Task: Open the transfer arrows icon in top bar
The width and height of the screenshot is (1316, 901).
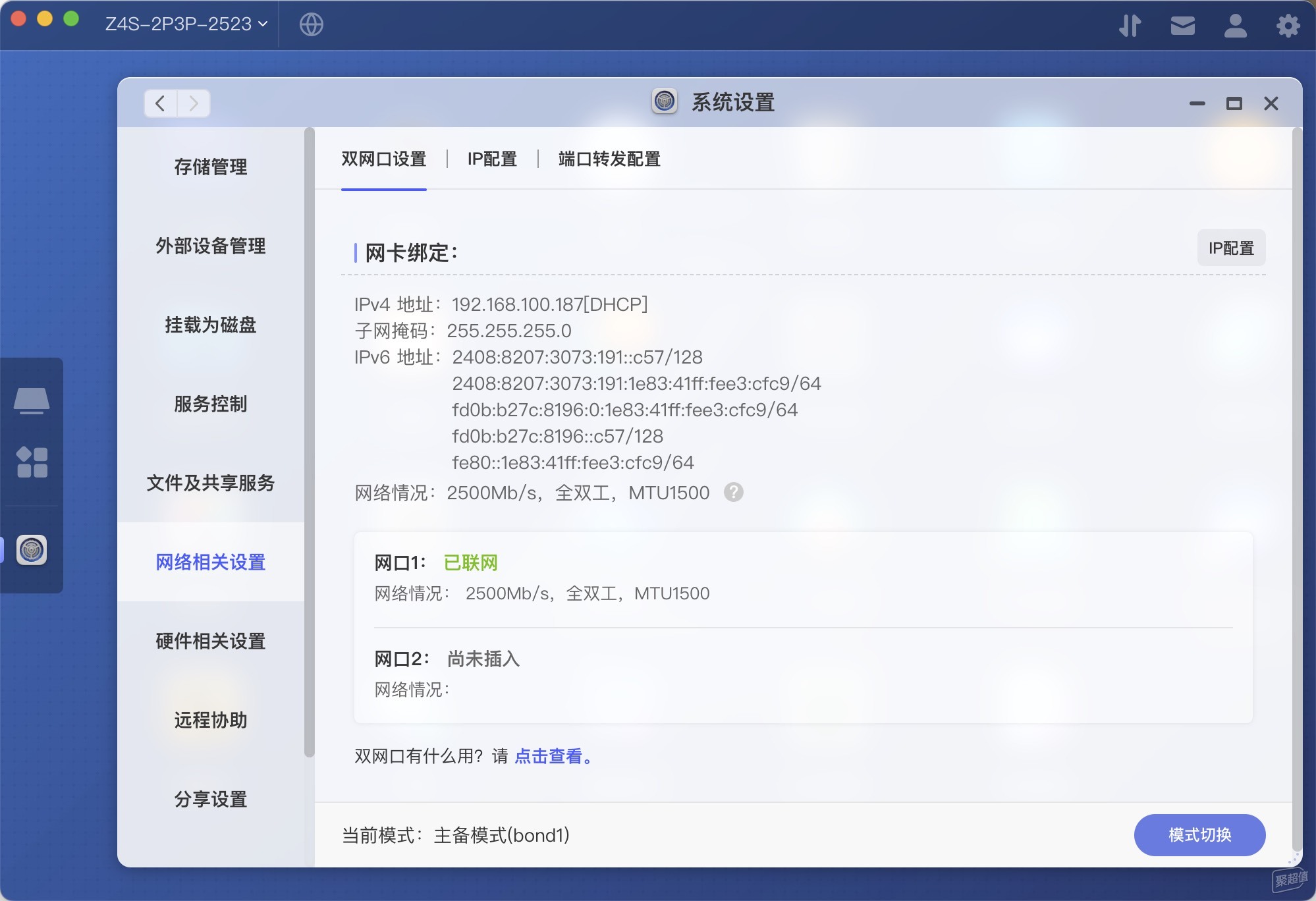Action: [1130, 26]
